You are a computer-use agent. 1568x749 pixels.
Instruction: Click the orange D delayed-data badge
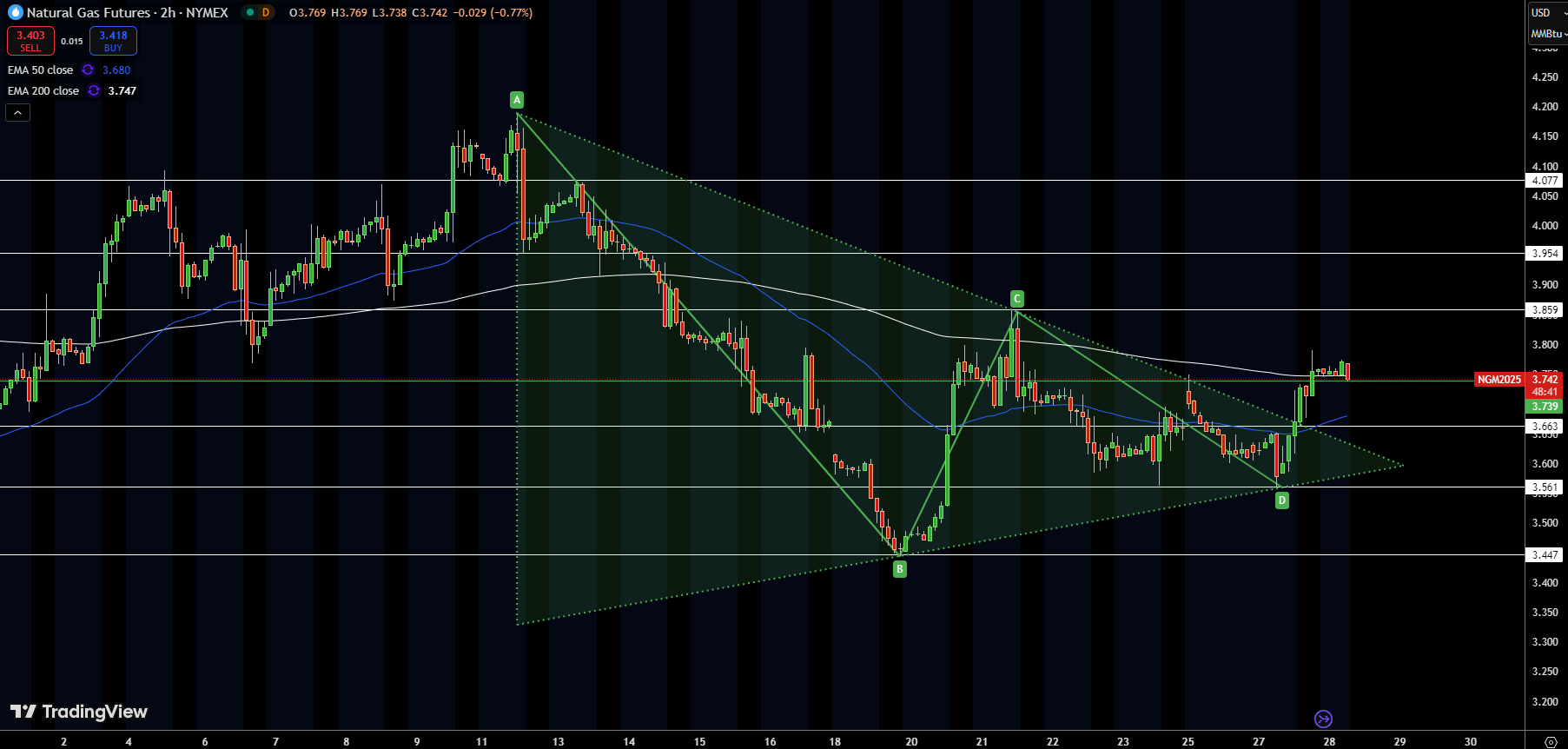266,12
